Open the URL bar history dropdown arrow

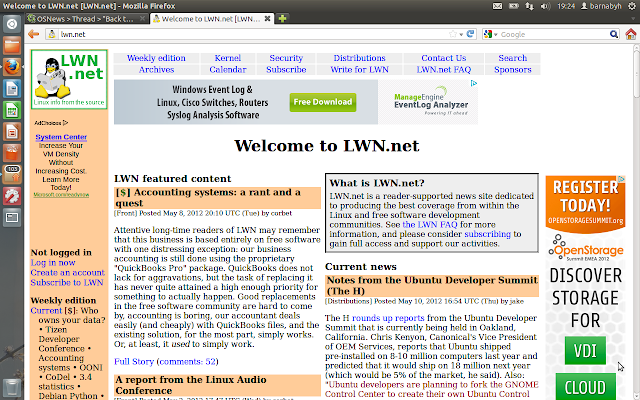click(x=461, y=35)
